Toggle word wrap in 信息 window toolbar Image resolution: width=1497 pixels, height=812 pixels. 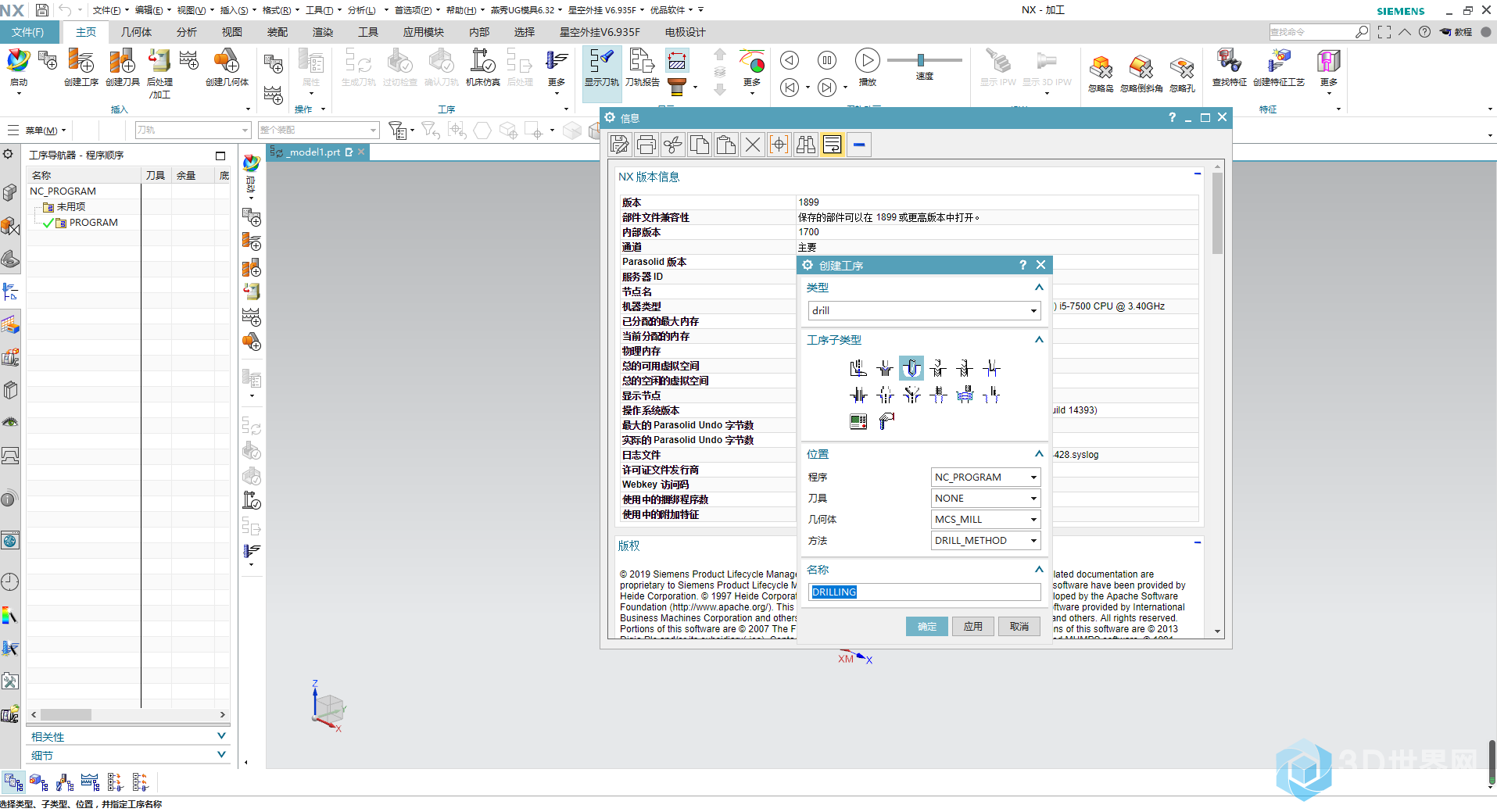(833, 145)
